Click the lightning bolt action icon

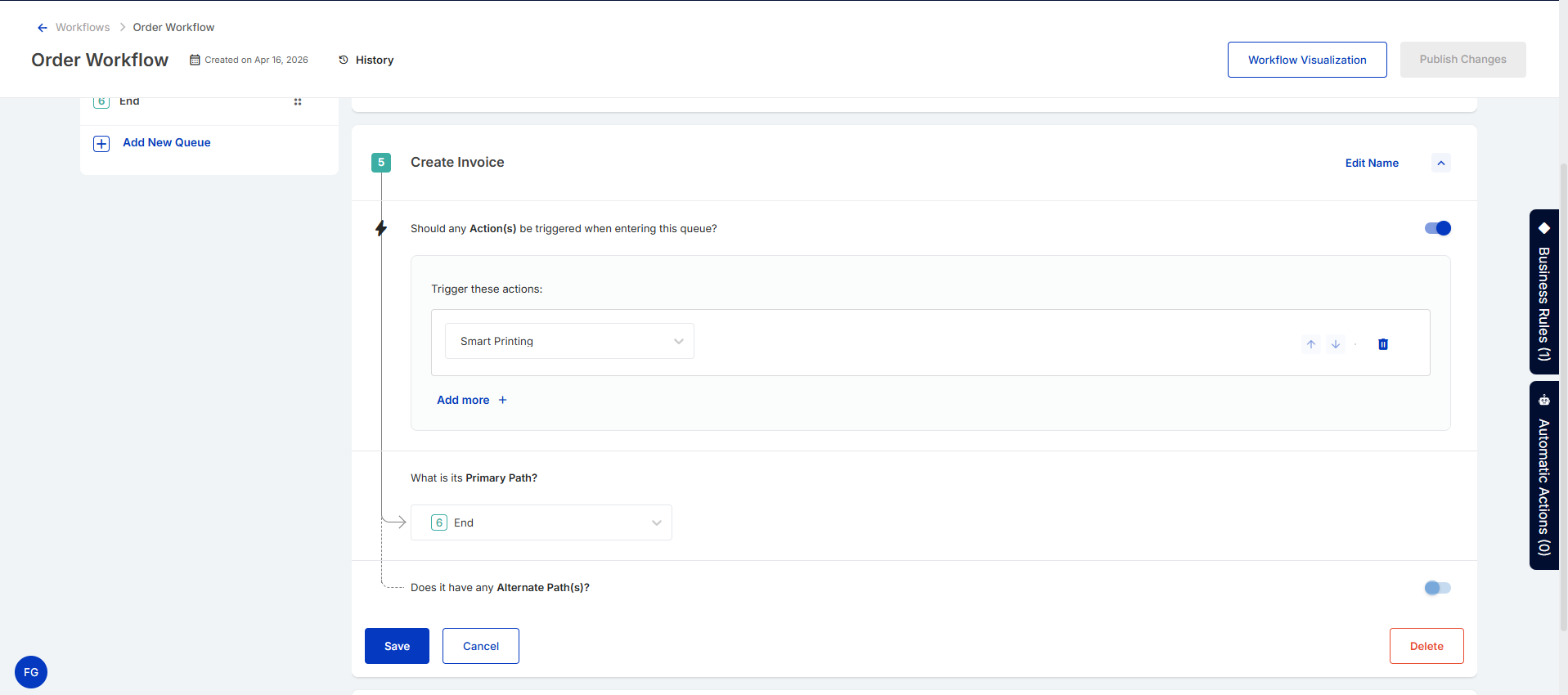click(x=381, y=228)
